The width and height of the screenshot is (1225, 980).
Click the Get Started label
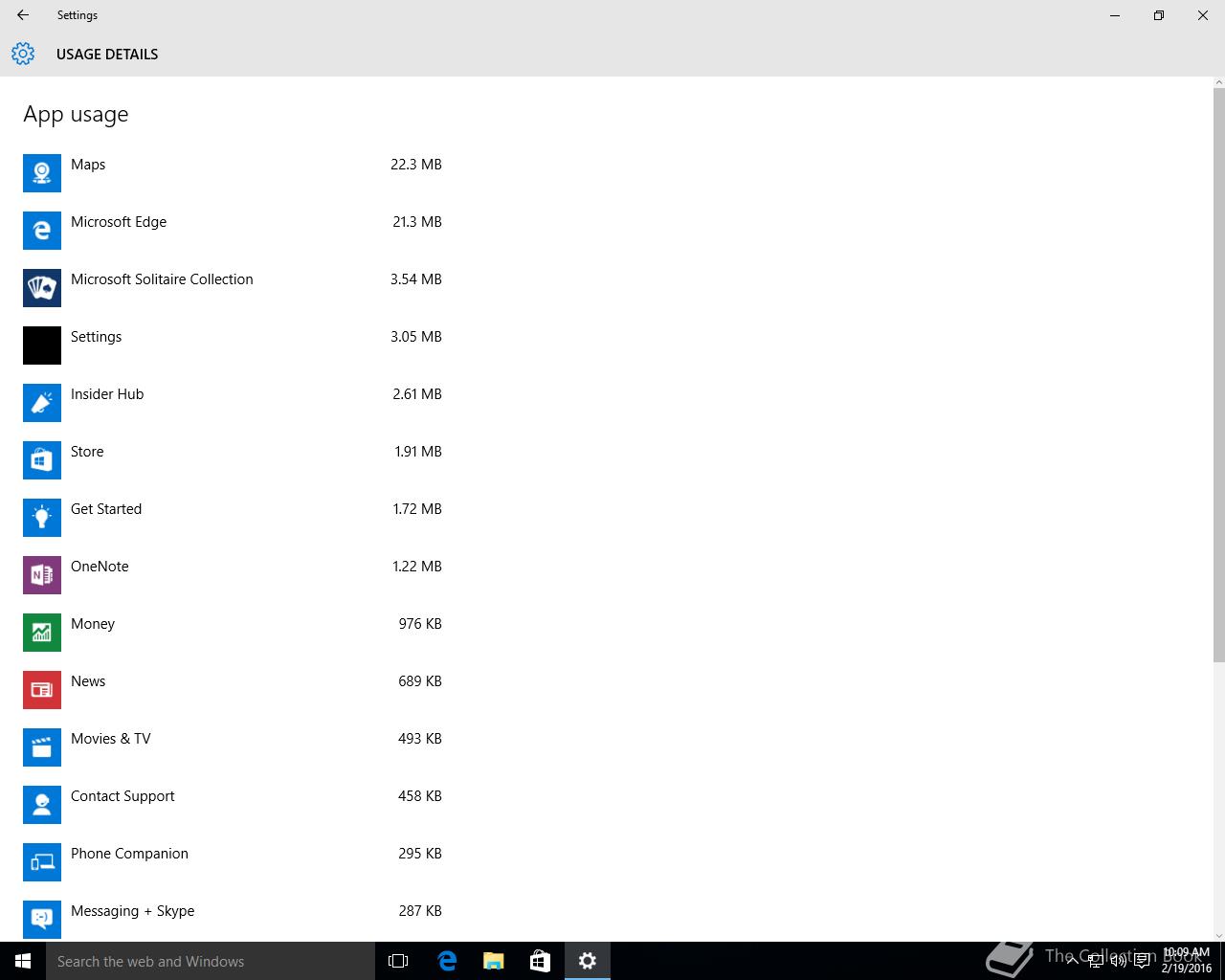coord(106,509)
